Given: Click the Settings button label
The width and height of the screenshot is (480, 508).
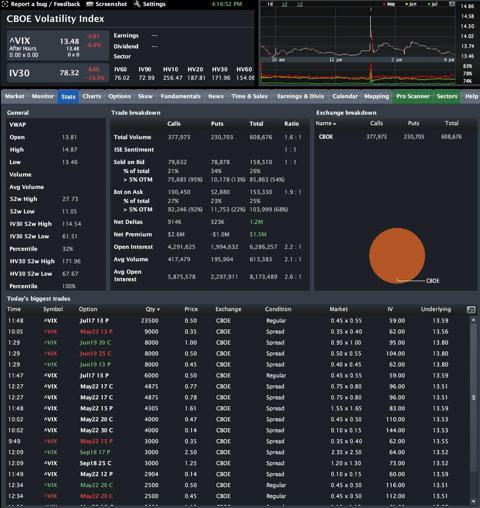Looking at the screenshot, I should pos(154,4).
